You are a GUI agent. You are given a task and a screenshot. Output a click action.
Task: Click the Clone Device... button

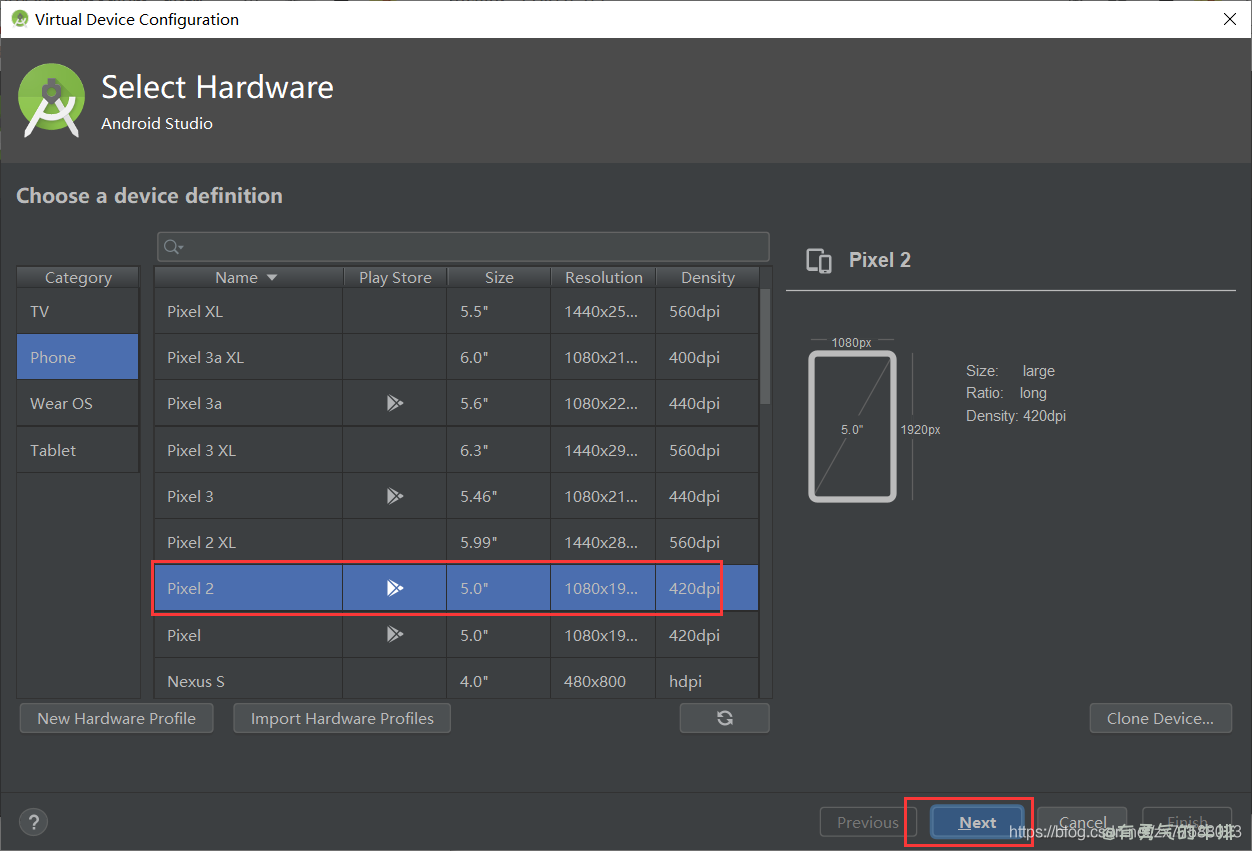point(1160,718)
